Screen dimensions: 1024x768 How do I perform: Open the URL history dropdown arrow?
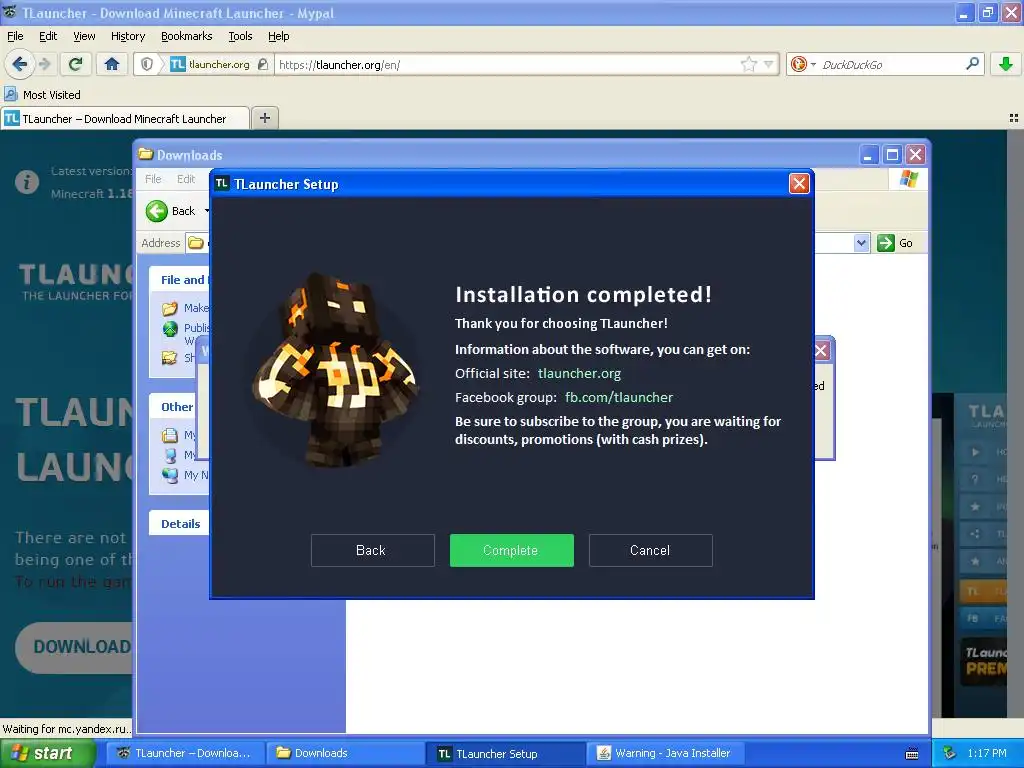[x=769, y=64]
